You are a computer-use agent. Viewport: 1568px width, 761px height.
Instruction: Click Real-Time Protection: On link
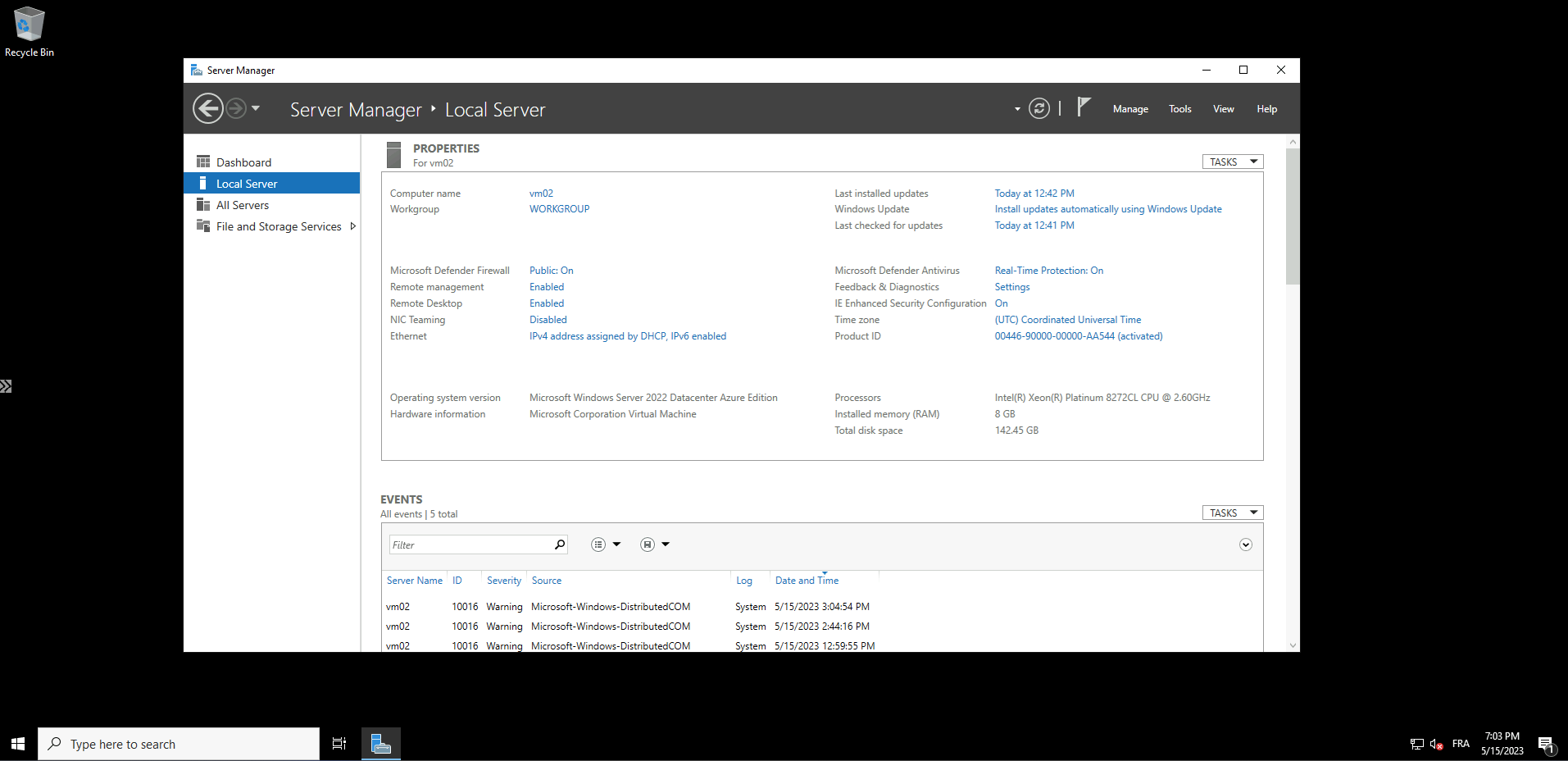1049,271
